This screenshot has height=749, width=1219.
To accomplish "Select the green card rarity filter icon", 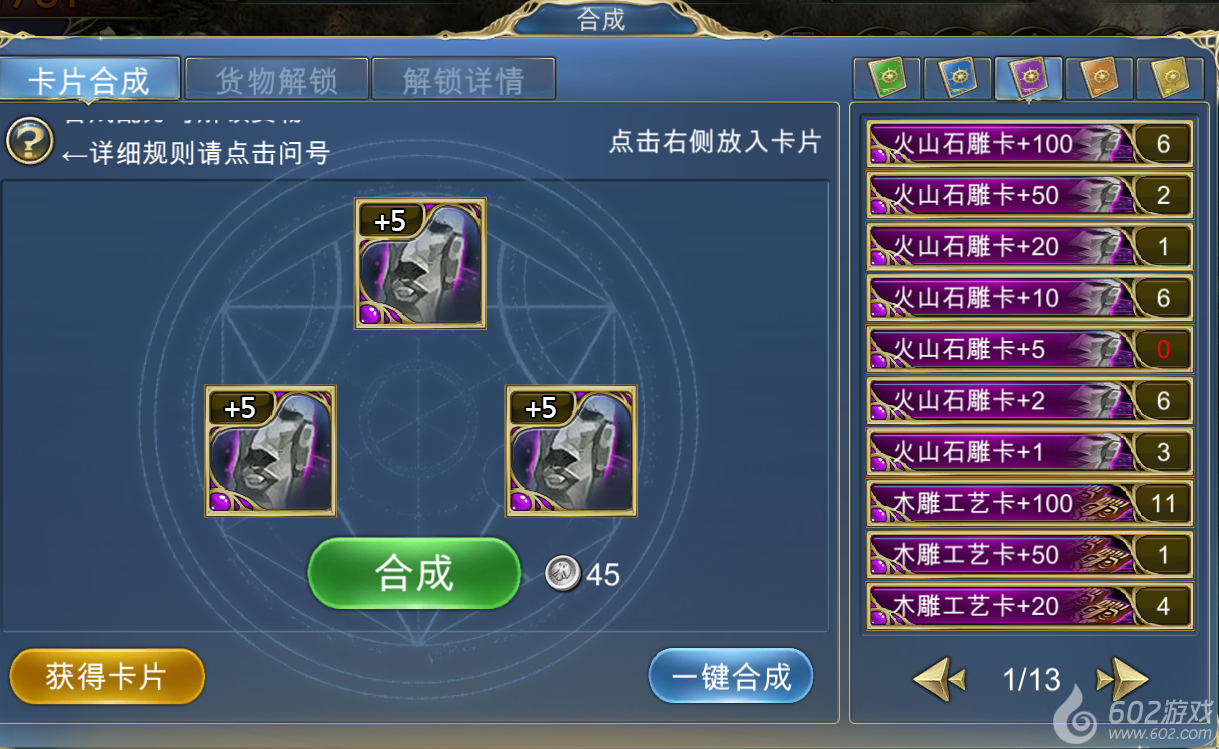I will 887,78.
